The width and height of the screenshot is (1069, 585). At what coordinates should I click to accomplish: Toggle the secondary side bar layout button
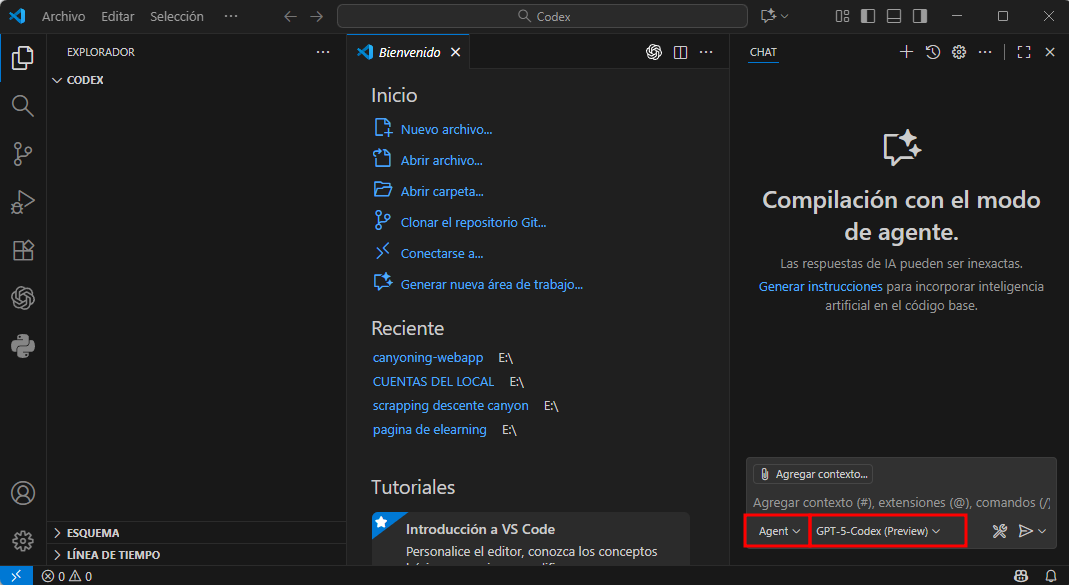[920, 16]
